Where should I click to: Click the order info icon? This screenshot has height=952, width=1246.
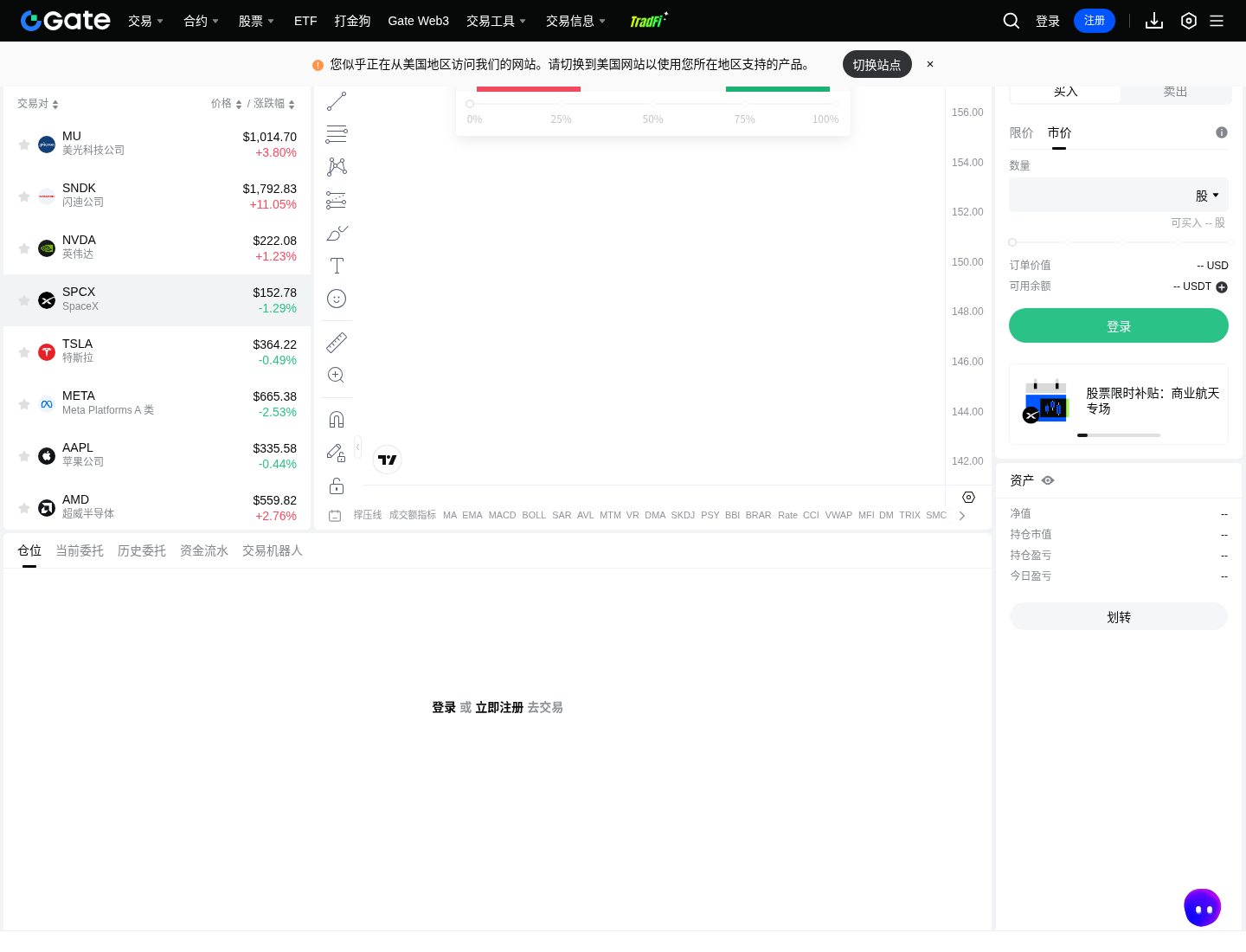click(x=1222, y=132)
